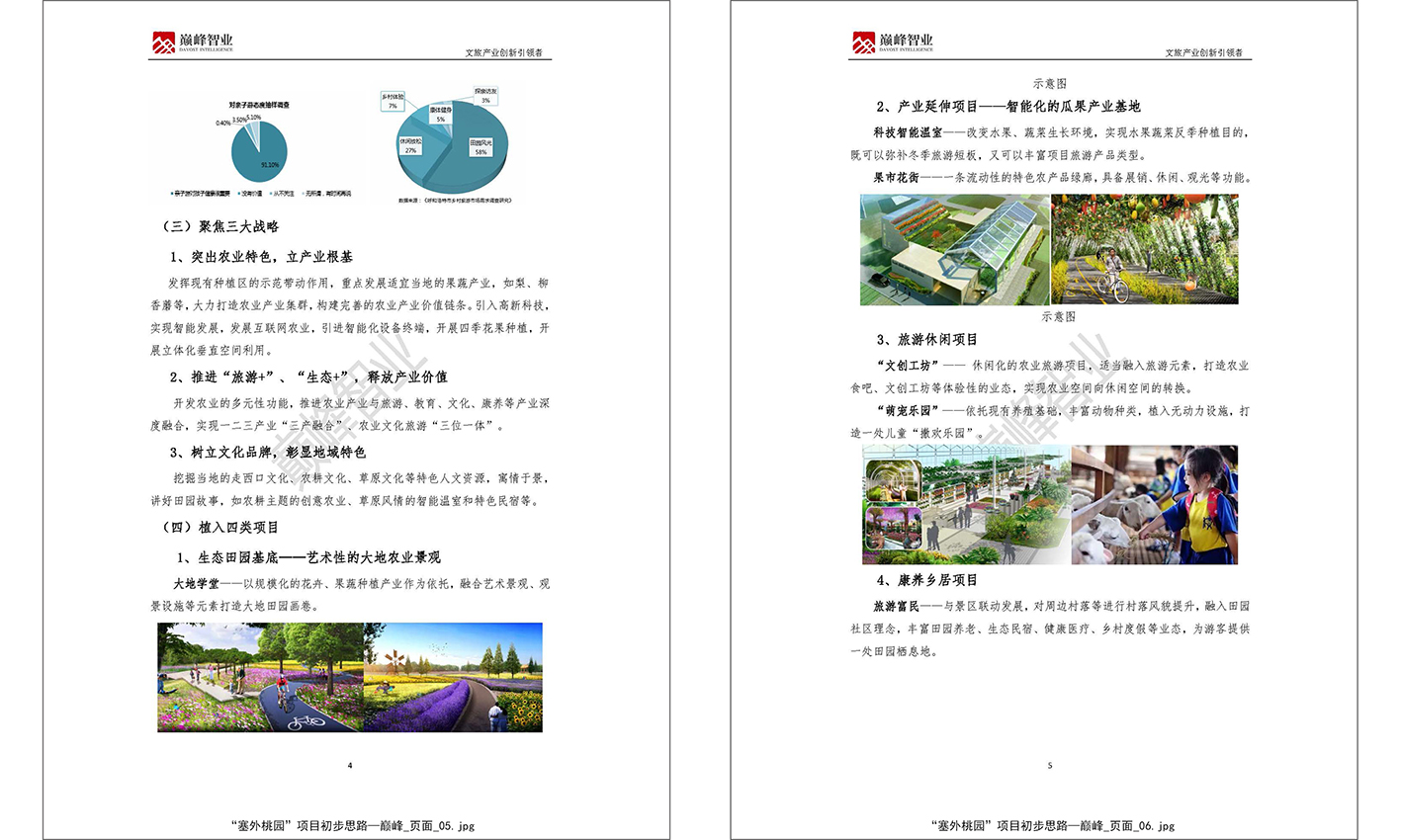Viewport: 1401px width, 840px height.
Task: Select the teal flat pie chart on the left
Action: tap(259, 151)
